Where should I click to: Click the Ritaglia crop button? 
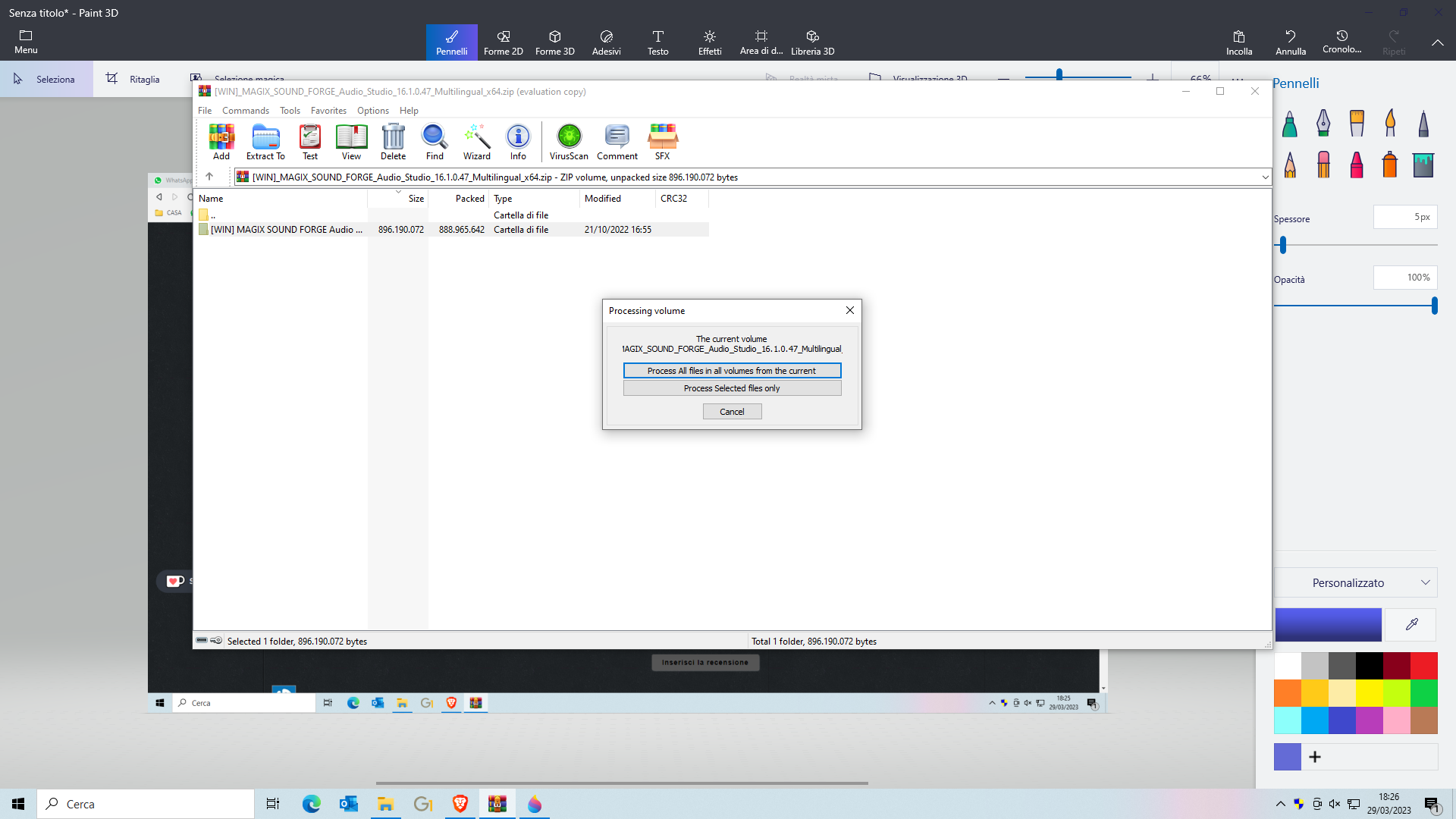[133, 79]
